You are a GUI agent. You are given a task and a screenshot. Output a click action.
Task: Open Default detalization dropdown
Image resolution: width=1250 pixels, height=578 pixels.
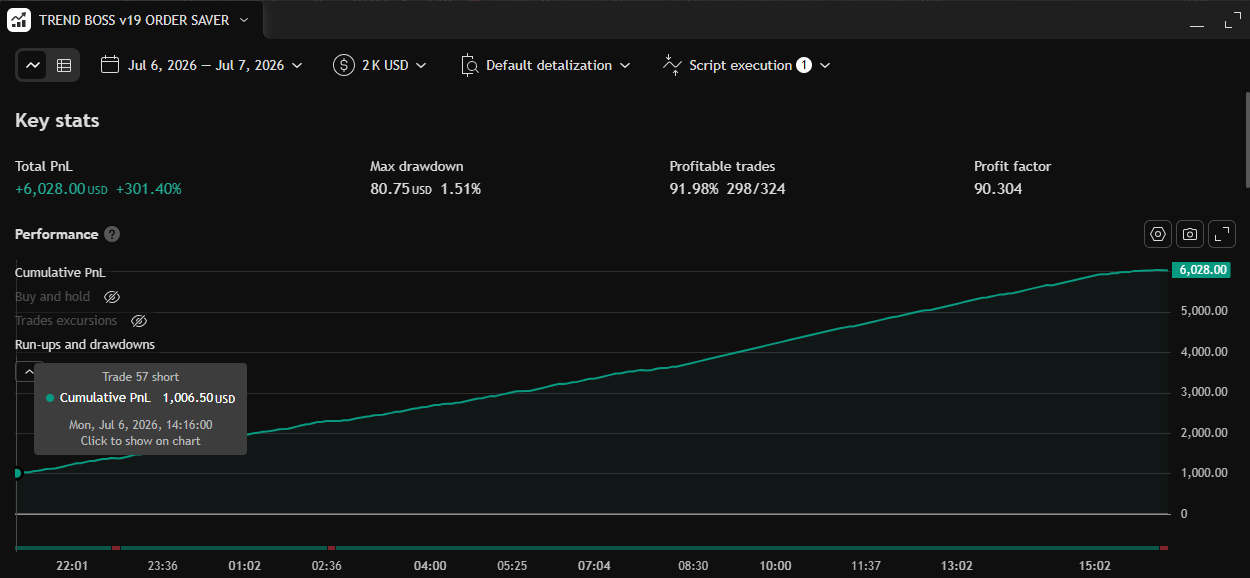[x=546, y=65]
